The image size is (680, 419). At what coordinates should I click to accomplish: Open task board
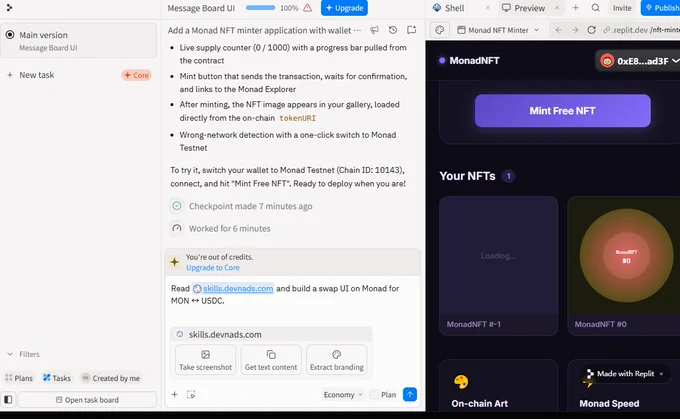point(87,399)
